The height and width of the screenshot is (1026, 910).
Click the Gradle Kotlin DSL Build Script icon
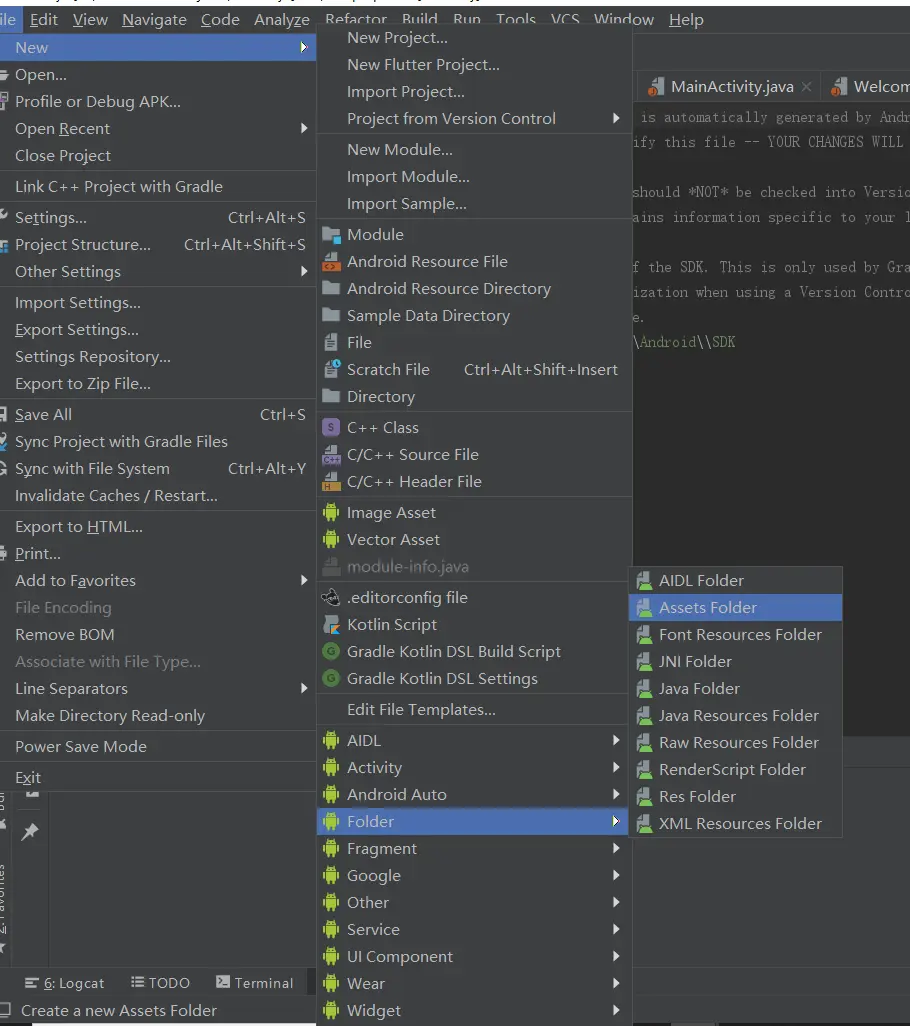[x=332, y=652]
